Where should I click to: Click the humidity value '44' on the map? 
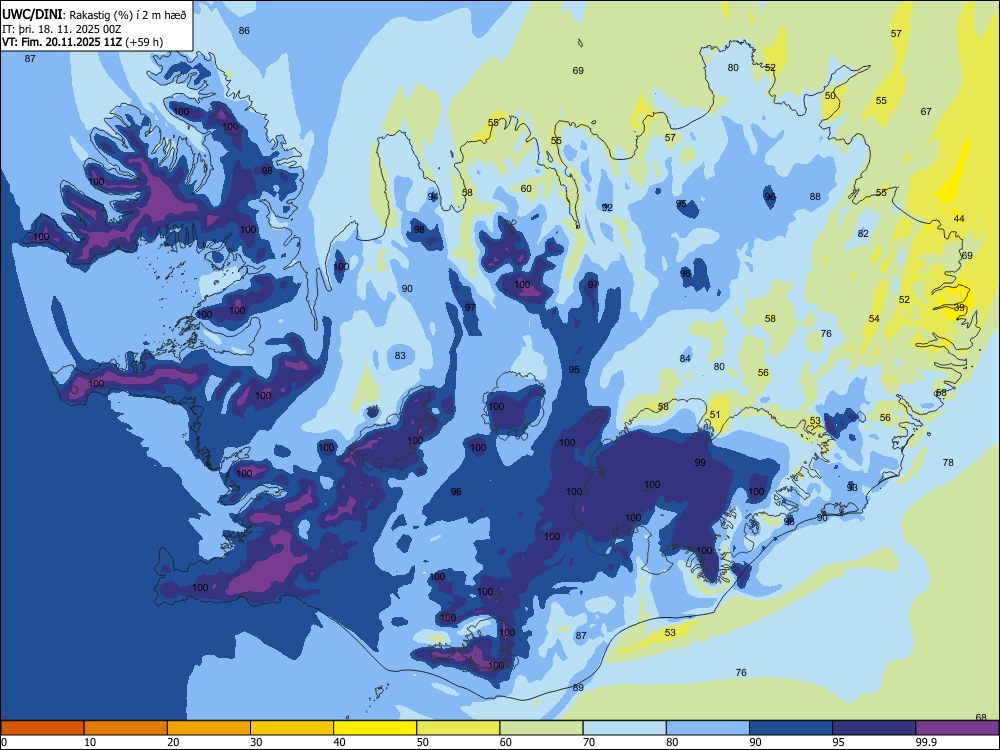pyautogui.click(x=959, y=219)
